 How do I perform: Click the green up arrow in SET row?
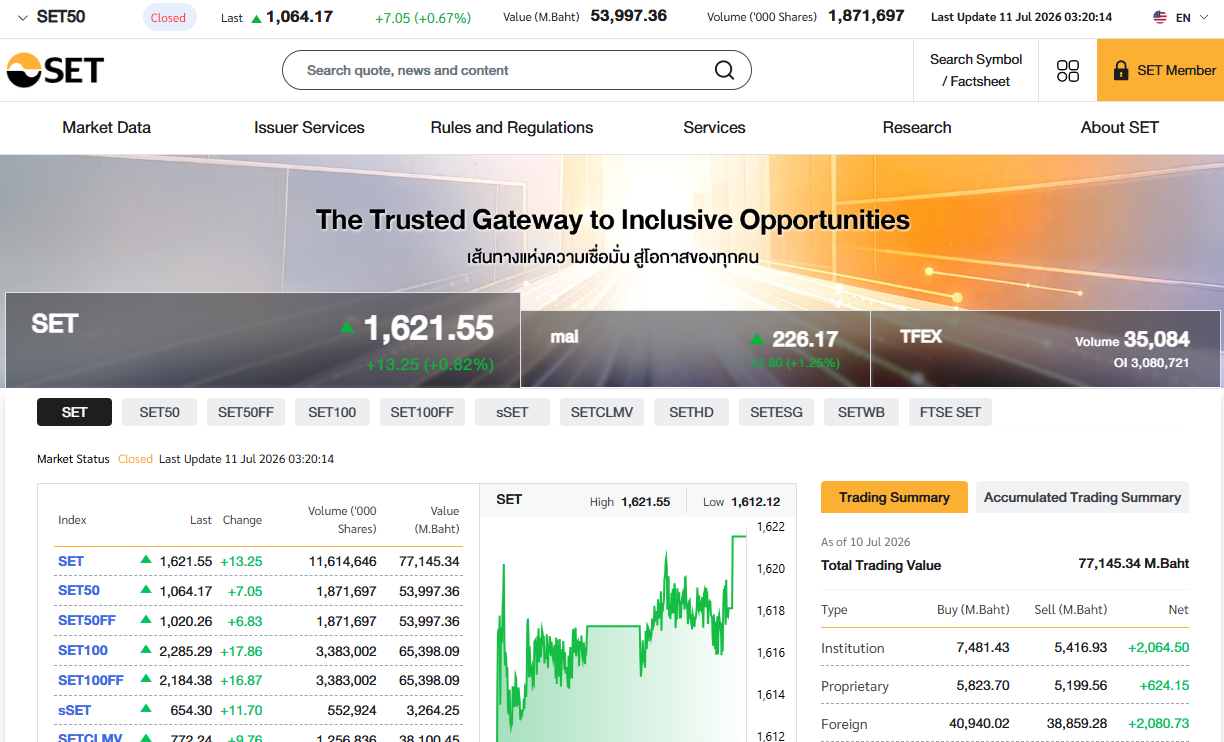point(146,560)
